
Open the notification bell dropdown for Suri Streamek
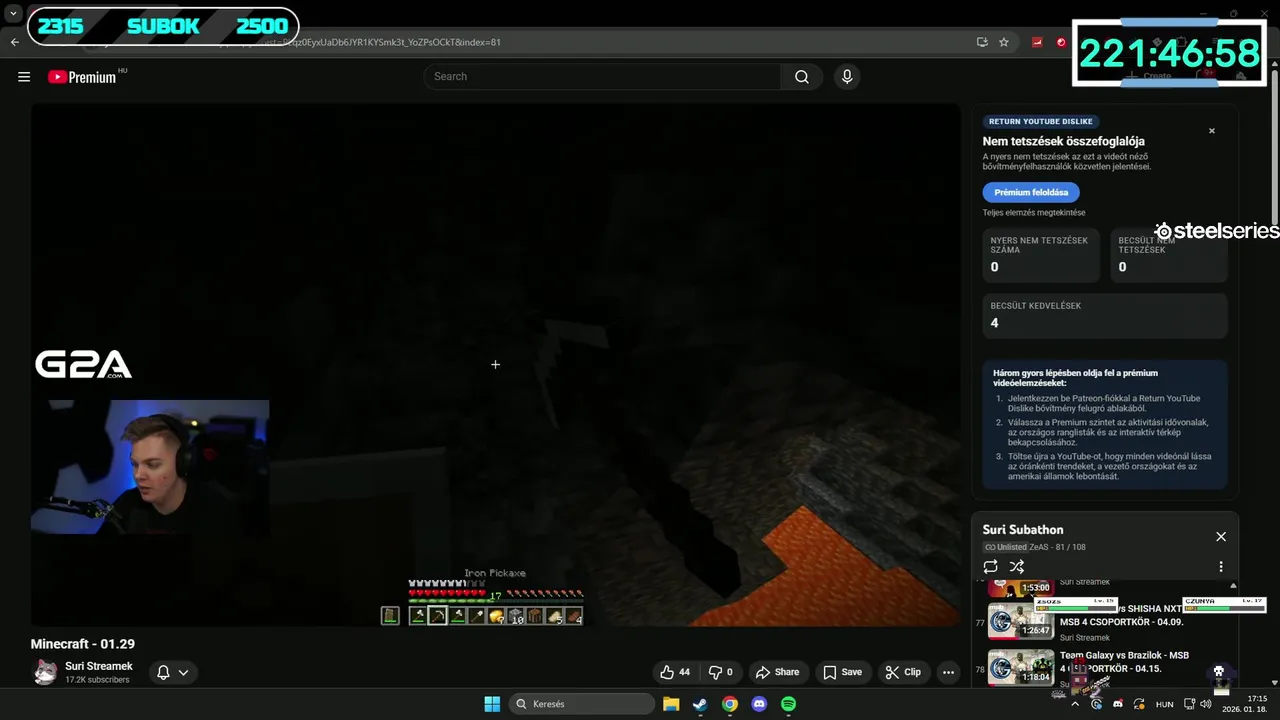pyautogui.click(x=173, y=672)
